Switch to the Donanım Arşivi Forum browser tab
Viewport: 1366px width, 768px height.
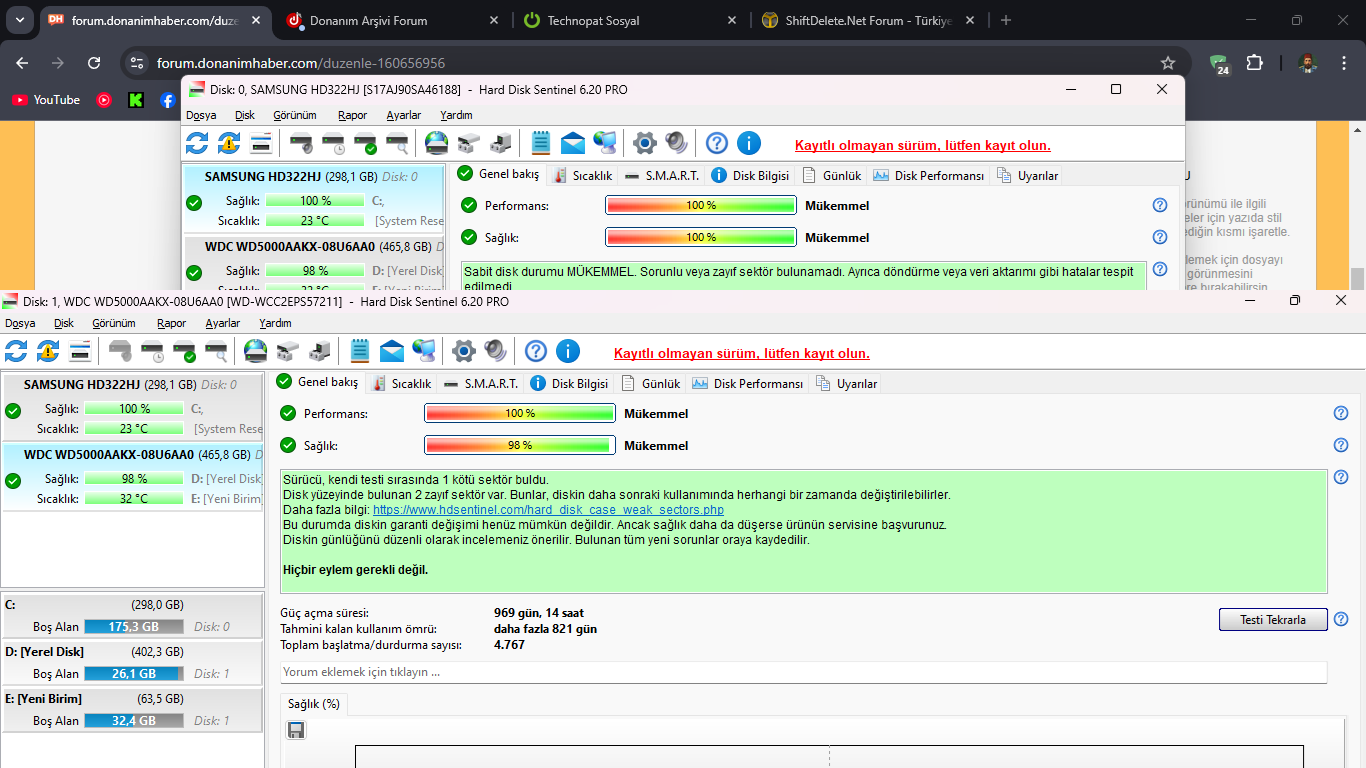point(394,20)
